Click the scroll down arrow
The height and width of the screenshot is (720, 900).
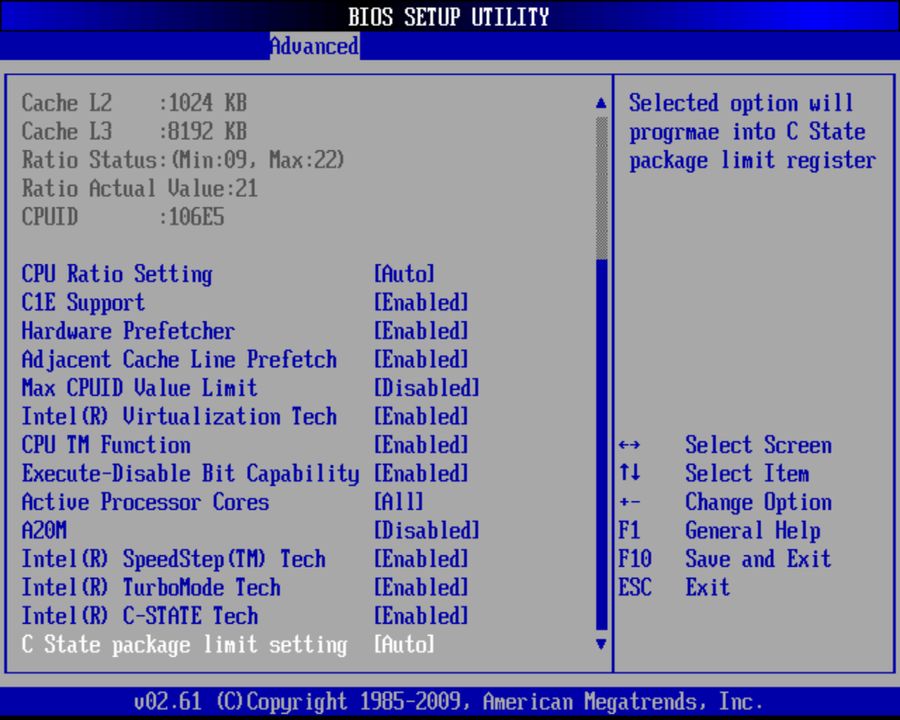pyautogui.click(x=601, y=644)
